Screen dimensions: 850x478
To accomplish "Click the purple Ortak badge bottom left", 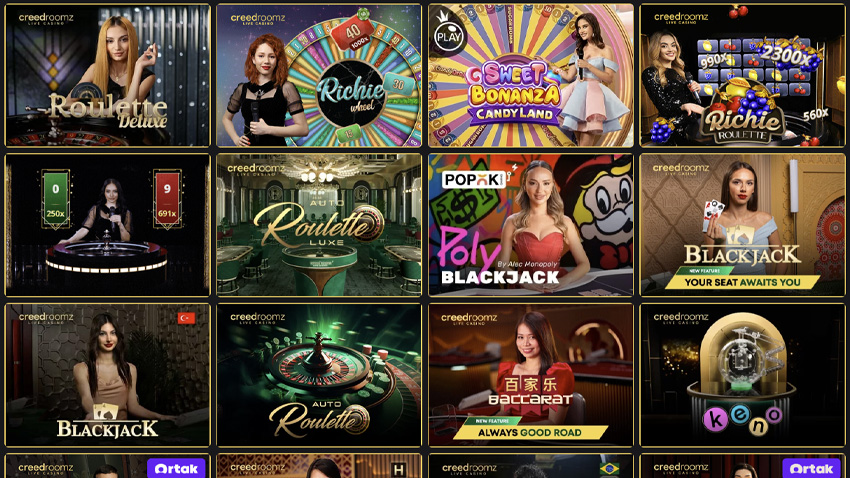I will 176,468.
